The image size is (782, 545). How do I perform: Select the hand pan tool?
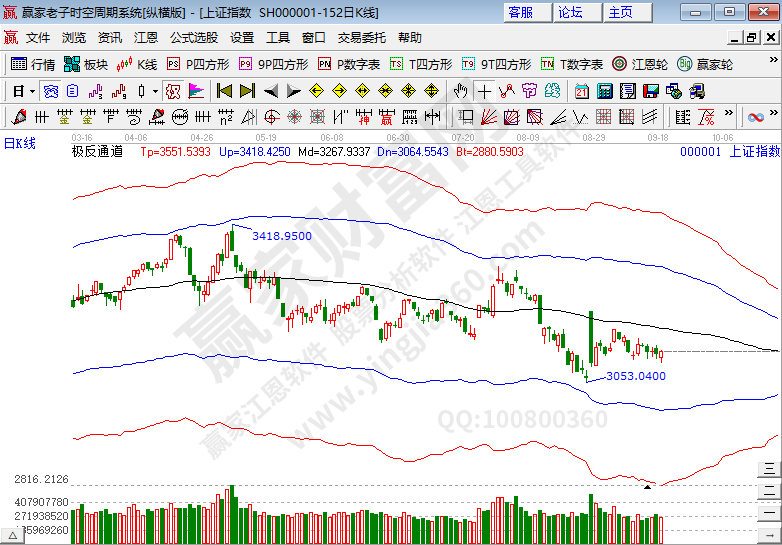(x=460, y=91)
